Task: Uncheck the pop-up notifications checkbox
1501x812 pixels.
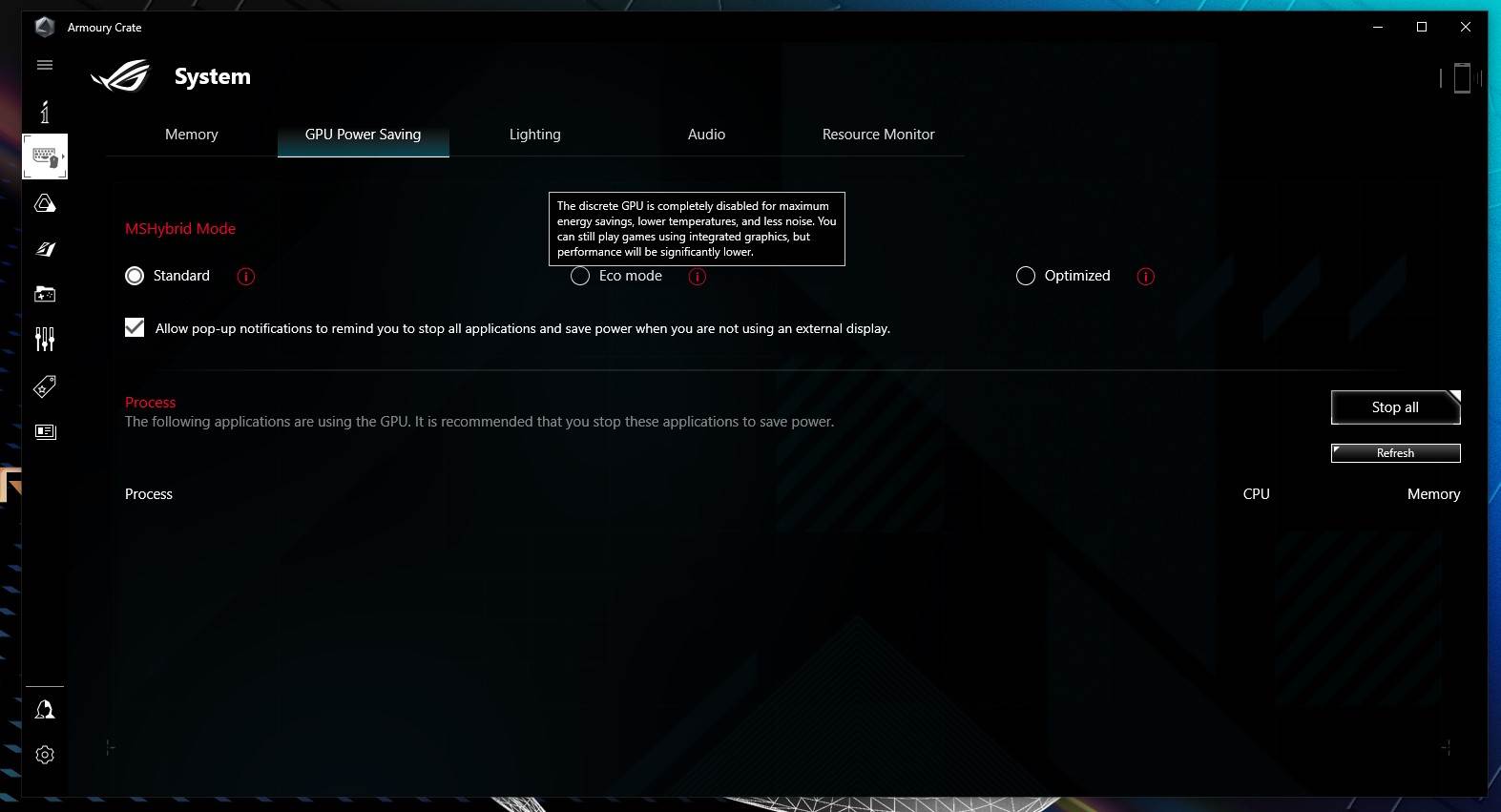Action: (135, 328)
